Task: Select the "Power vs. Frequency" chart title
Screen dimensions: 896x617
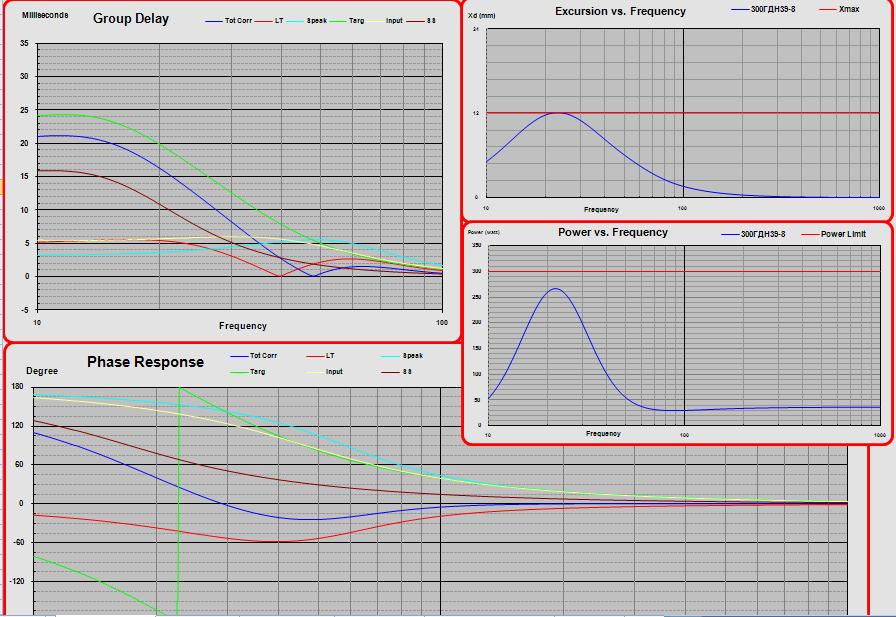Action: click(613, 232)
